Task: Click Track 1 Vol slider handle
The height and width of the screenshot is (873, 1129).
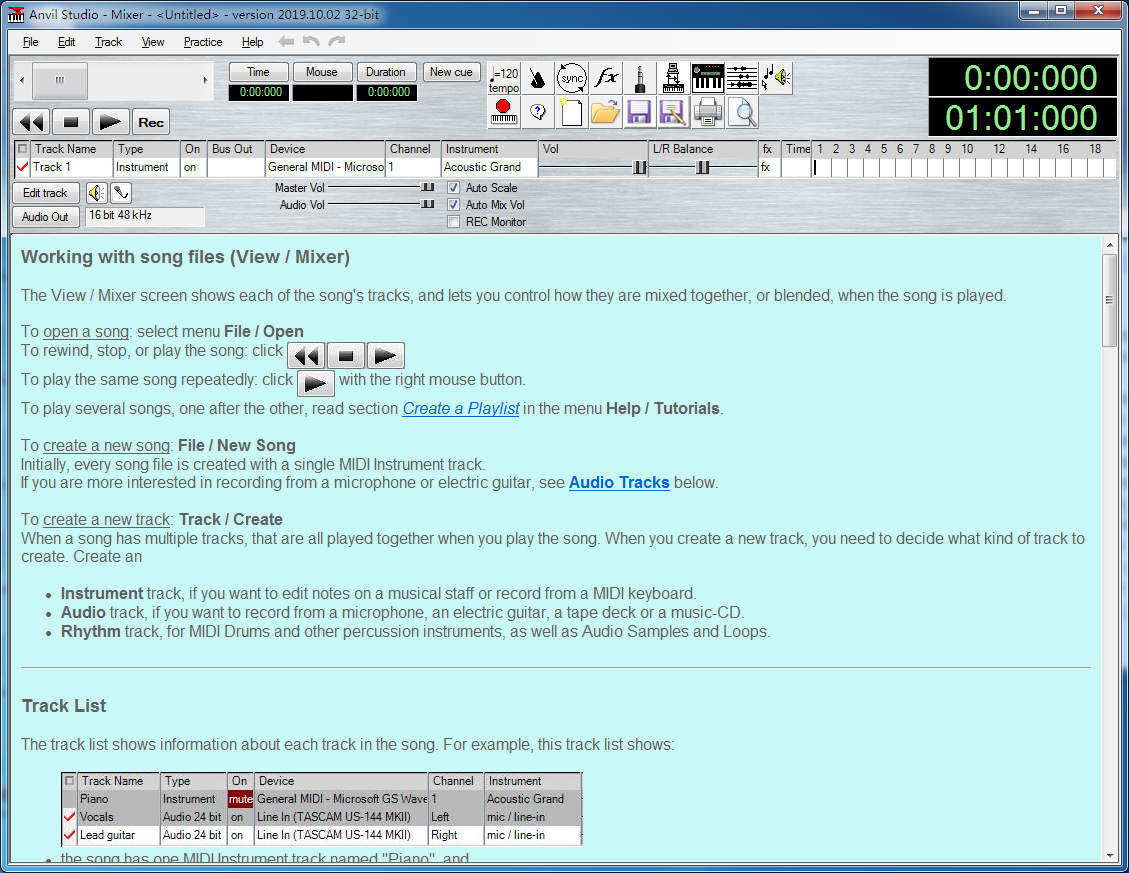Action: coord(639,167)
